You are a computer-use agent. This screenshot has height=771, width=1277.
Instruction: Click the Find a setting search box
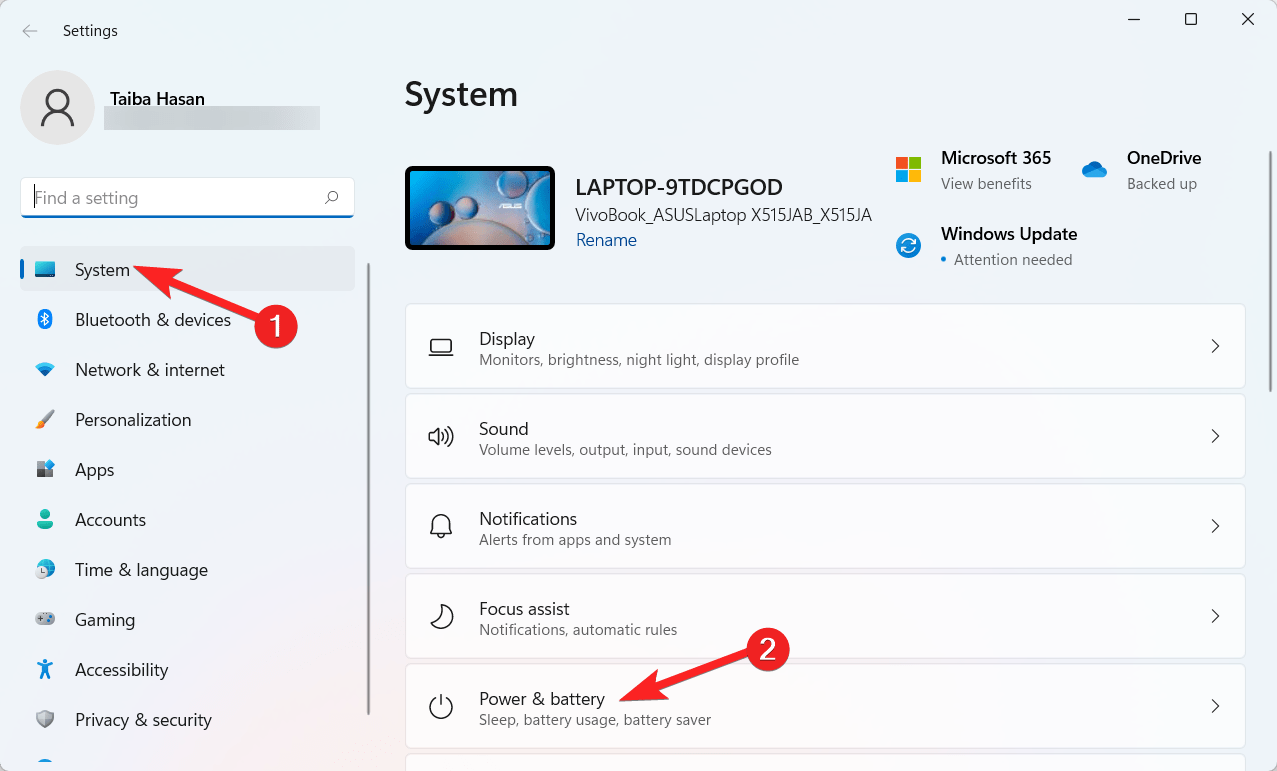point(187,198)
